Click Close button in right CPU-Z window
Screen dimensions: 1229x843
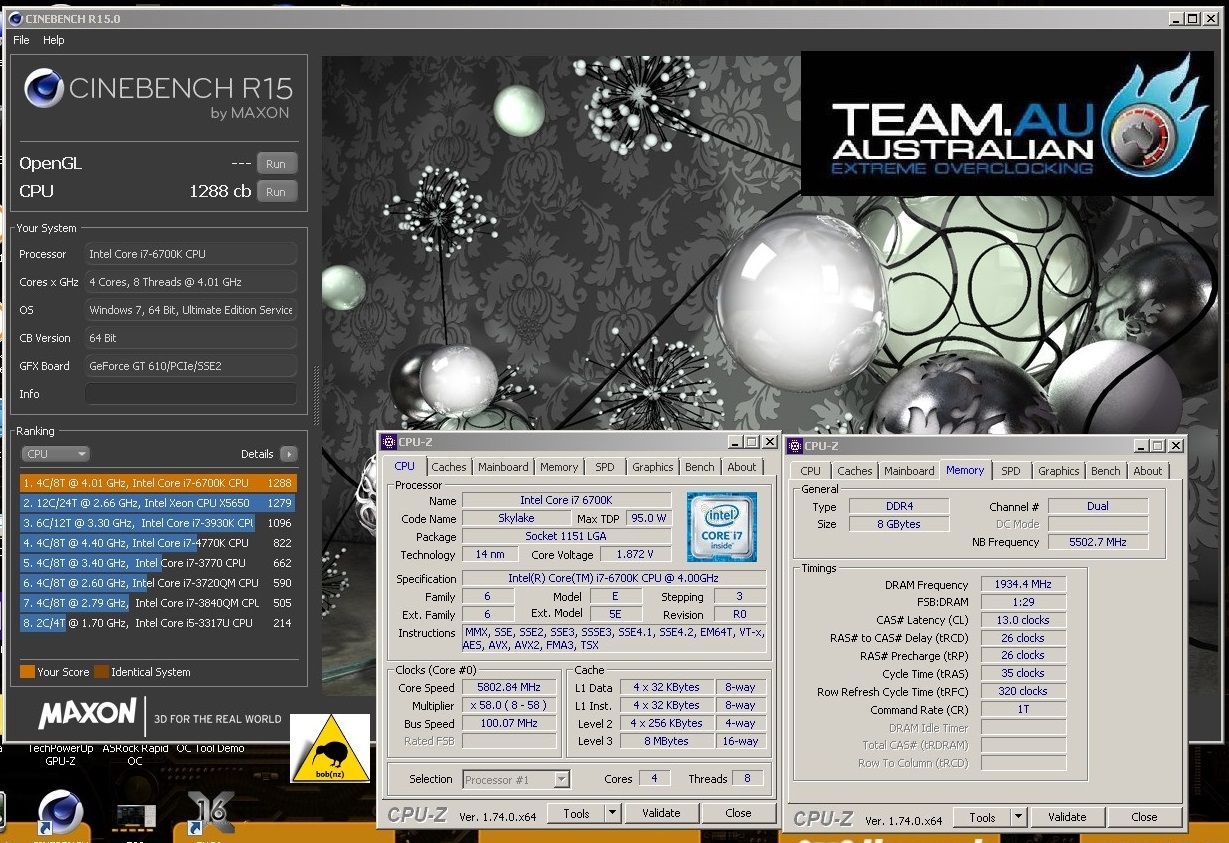tap(1144, 817)
